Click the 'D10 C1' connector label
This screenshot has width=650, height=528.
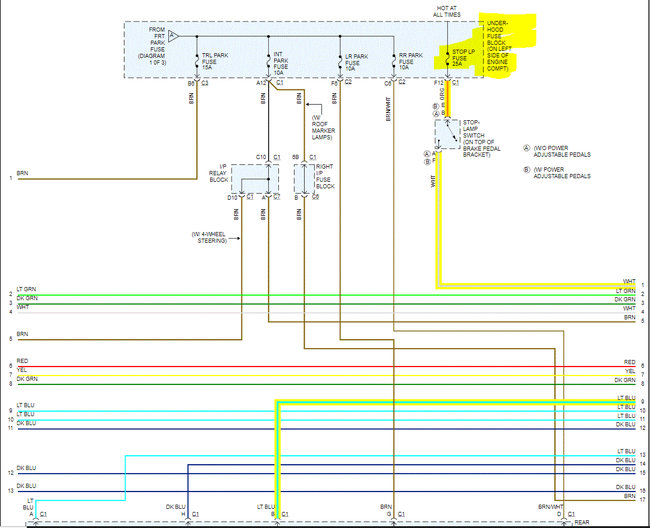[x=240, y=198]
